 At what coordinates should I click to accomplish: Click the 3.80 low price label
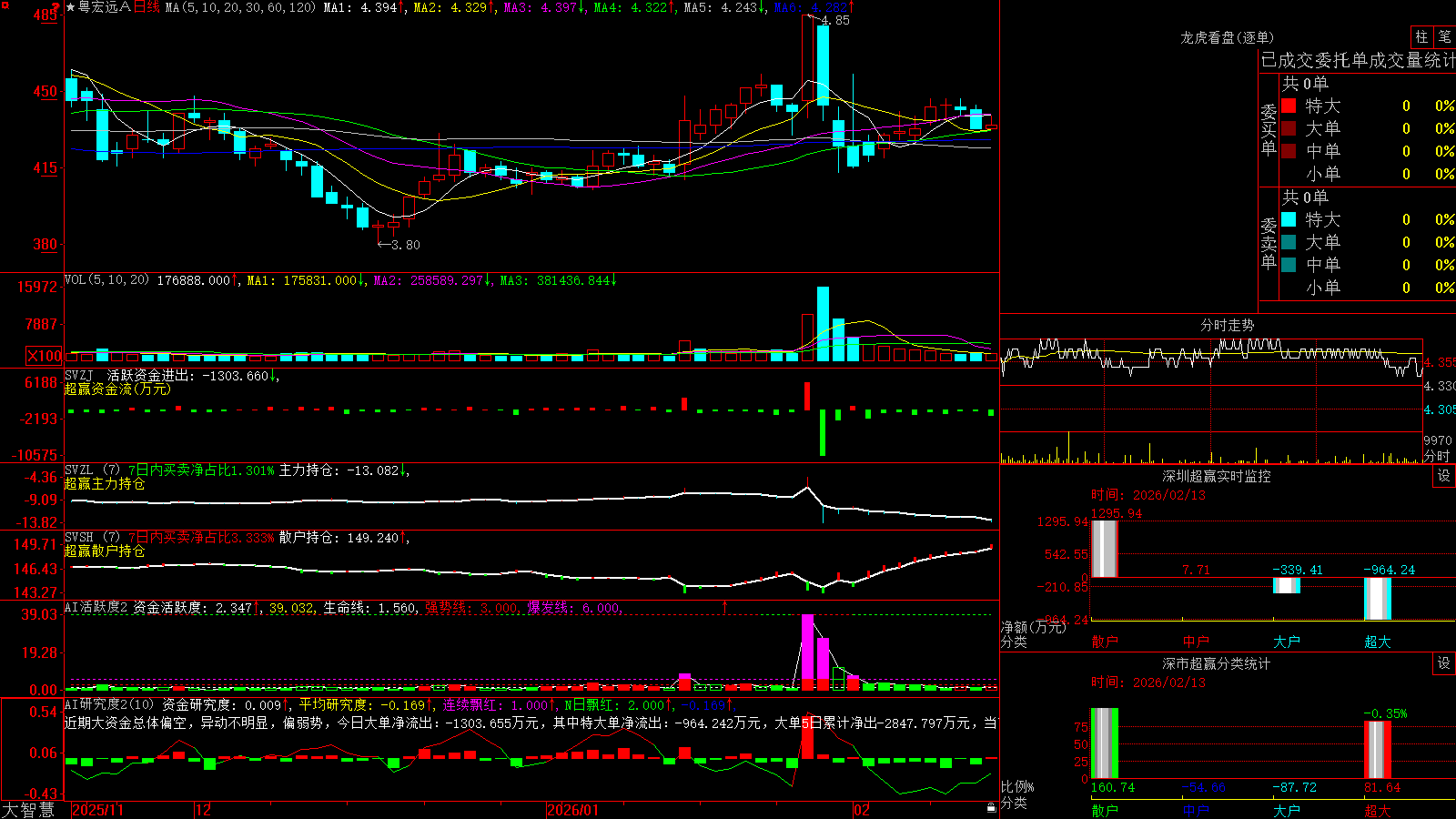pyautogui.click(x=405, y=245)
